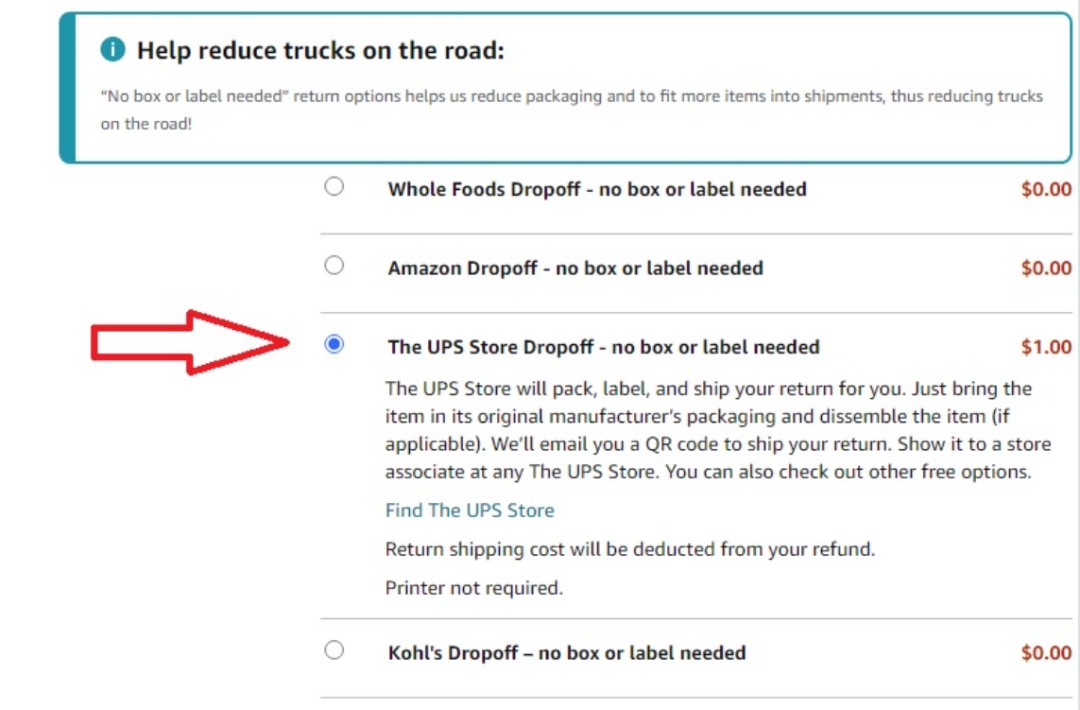
Task: Pick the Kohl's Dropoff radio button
Action: (x=334, y=651)
